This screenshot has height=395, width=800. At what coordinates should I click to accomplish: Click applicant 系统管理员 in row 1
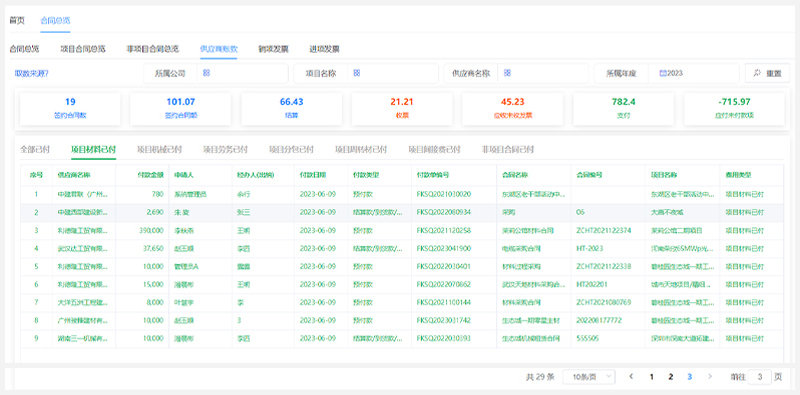[190, 194]
